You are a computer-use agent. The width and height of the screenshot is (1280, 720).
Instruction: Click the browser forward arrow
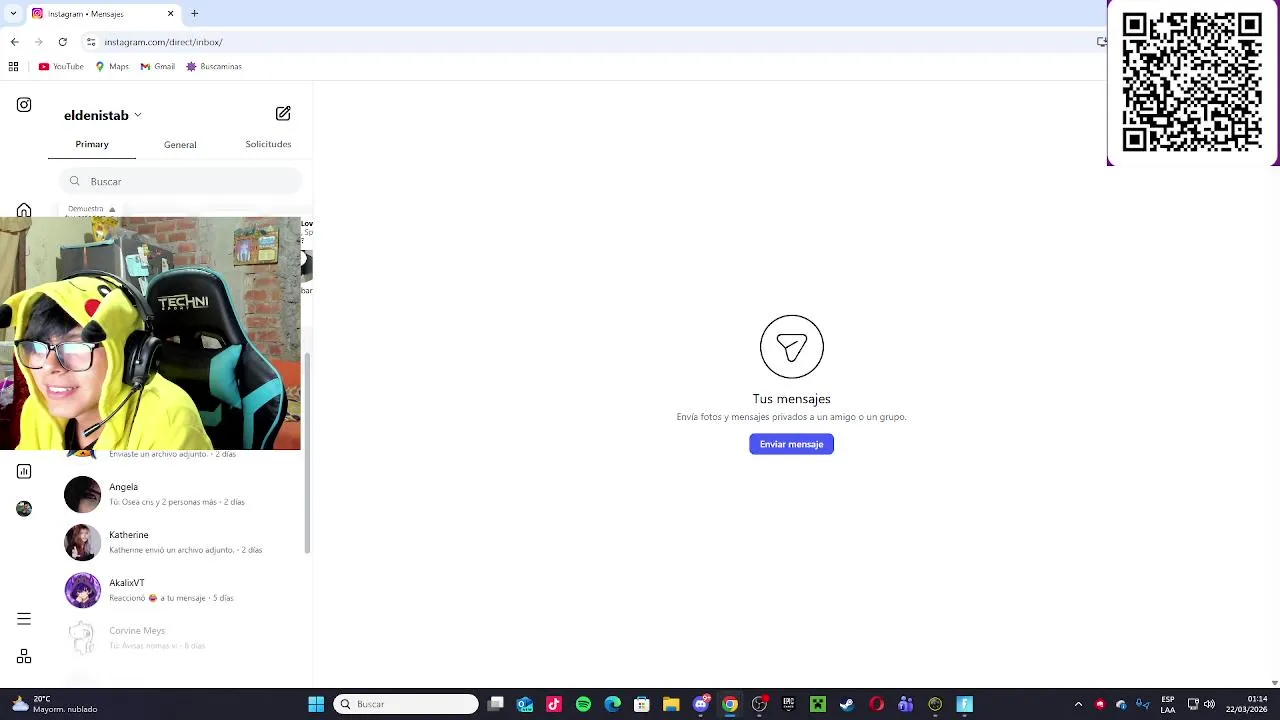38,42
